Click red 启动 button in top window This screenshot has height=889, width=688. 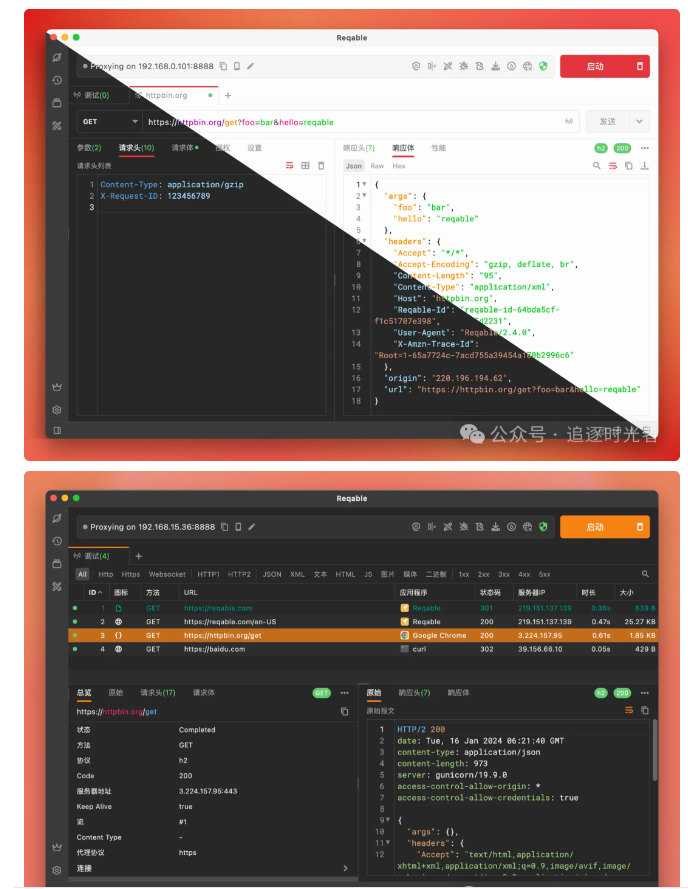[x=594, y=66]
